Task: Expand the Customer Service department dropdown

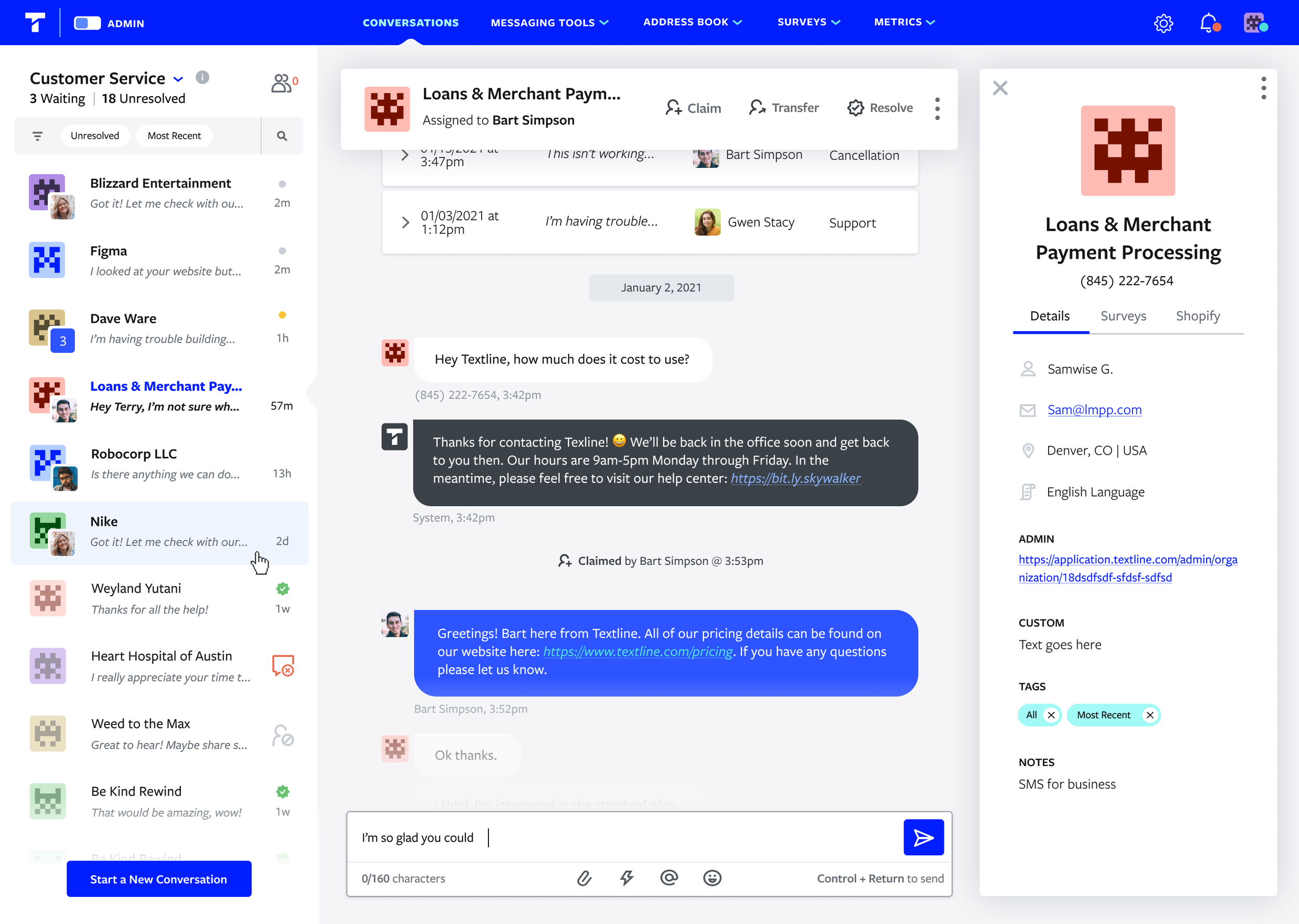Action: click(x=178, y=79)
